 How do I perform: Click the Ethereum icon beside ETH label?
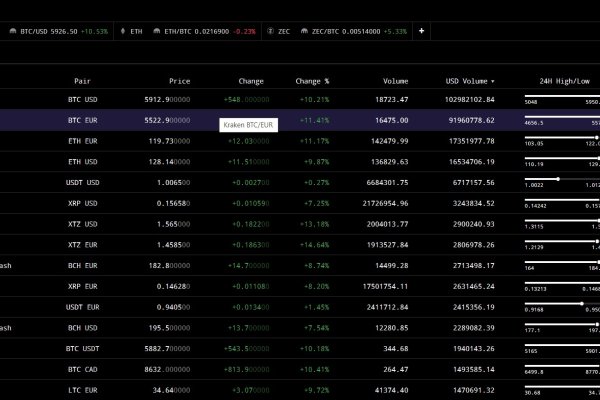pyautogui.click(x=122, y=31)
